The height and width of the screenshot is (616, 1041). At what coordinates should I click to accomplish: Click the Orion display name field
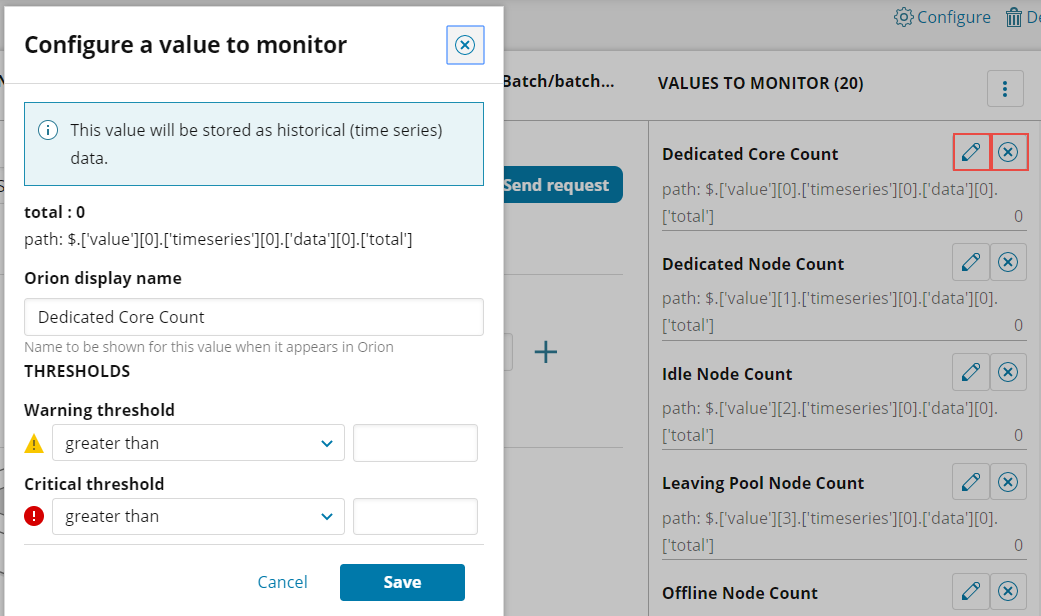(x=254, y=317)
